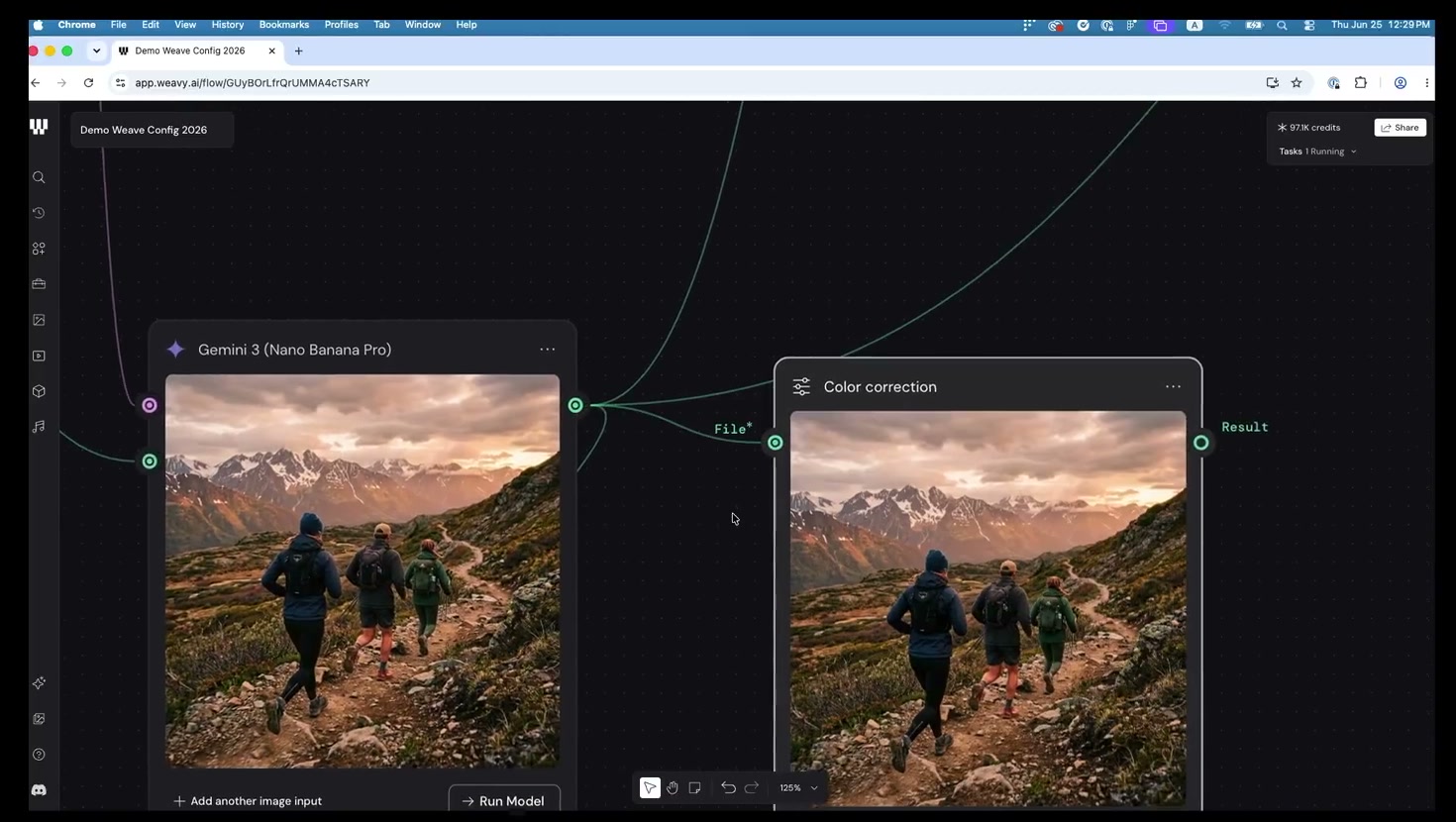
Task: Open the Discord icon in the sidebar
Action: coord(39,790)
